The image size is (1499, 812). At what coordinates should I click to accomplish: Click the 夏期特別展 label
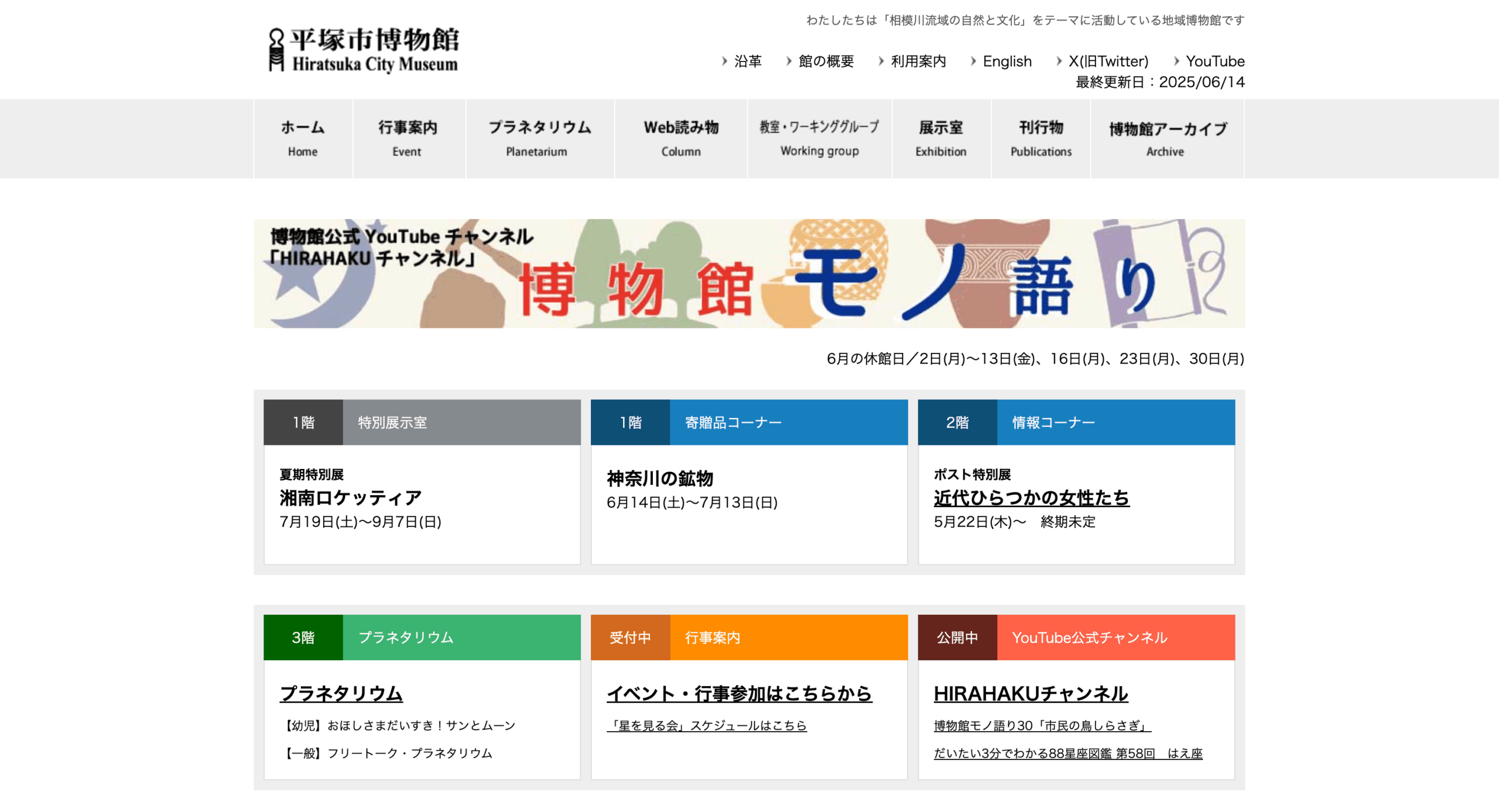click(x=311, y=474)
